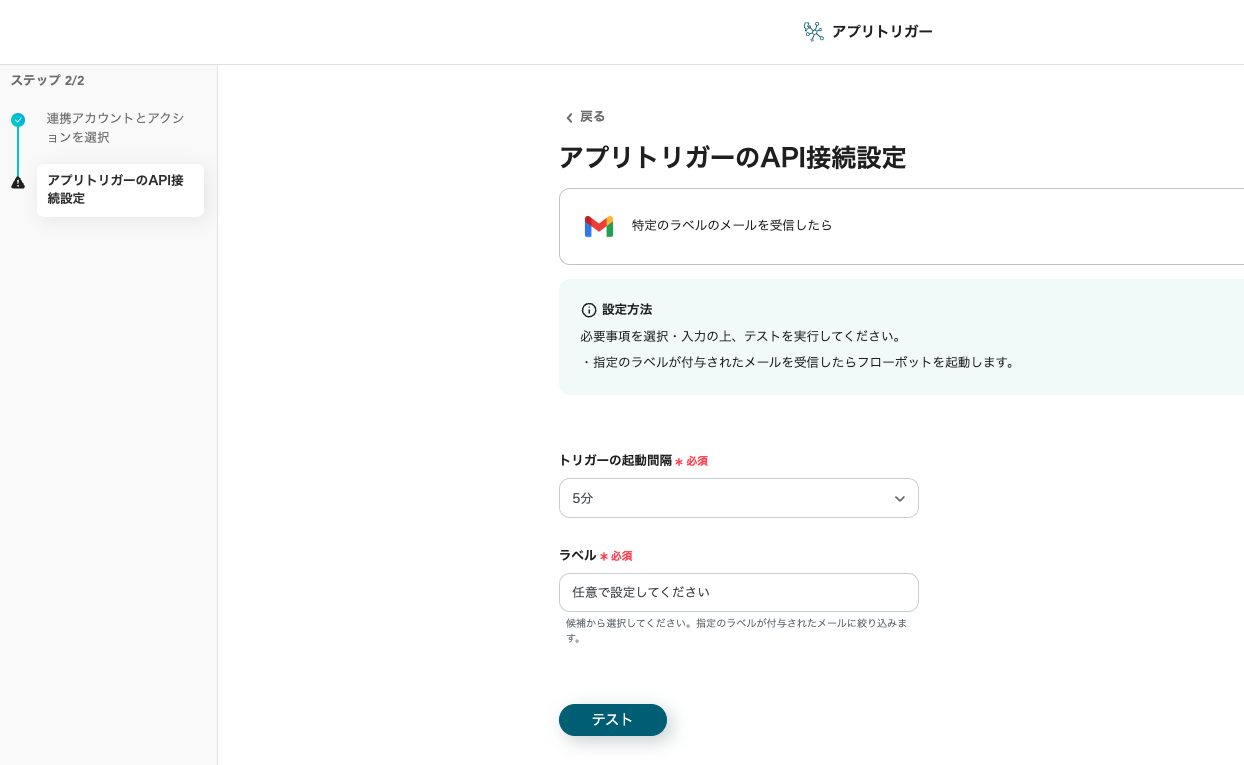Click the 特定のラベルのメールを受信したら card
The height and width of the screenshot is (765, 1244).
point(900,226)
